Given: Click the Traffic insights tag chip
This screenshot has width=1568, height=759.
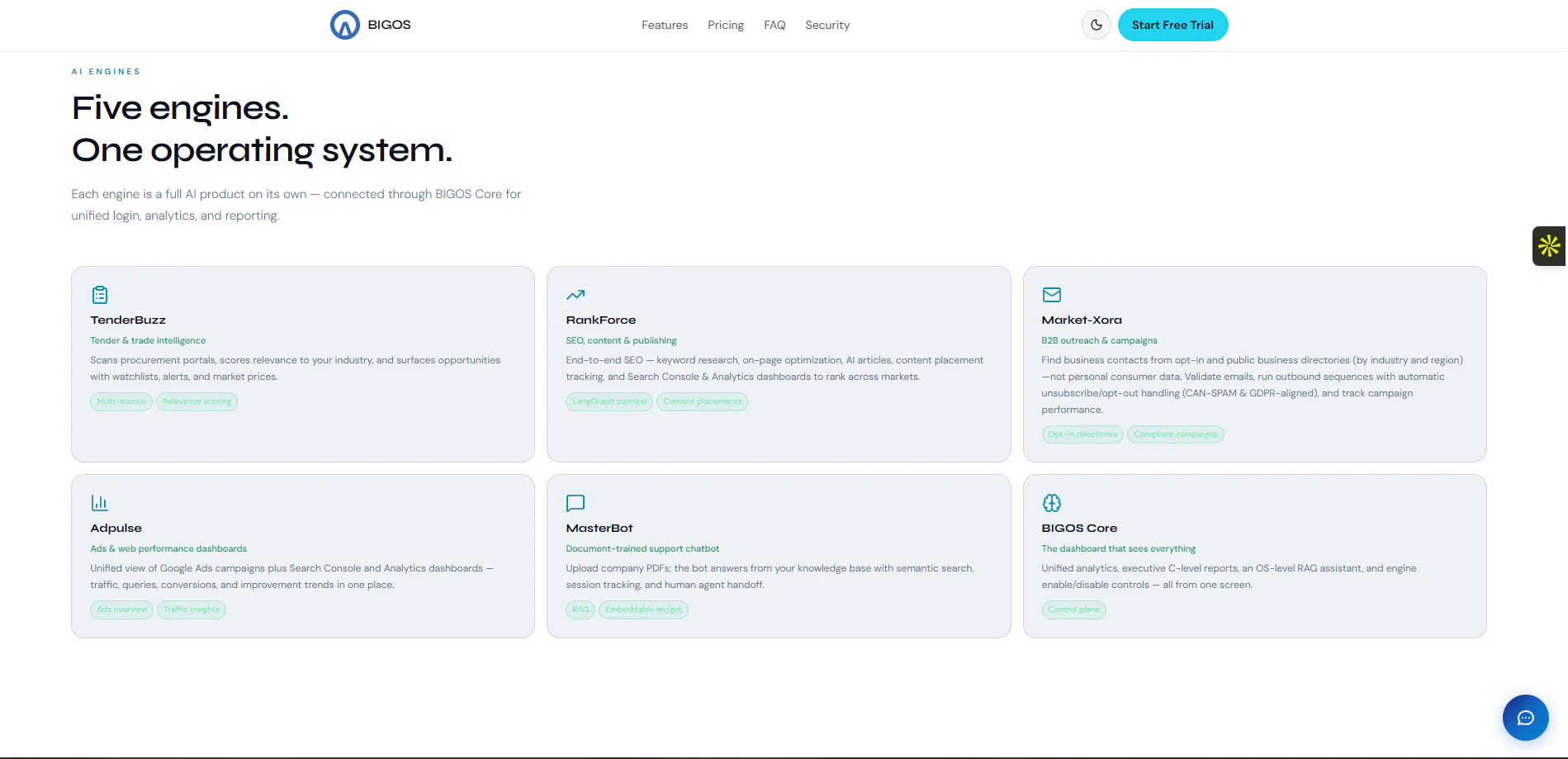Looking at the screenshot, I should (192, 610).
